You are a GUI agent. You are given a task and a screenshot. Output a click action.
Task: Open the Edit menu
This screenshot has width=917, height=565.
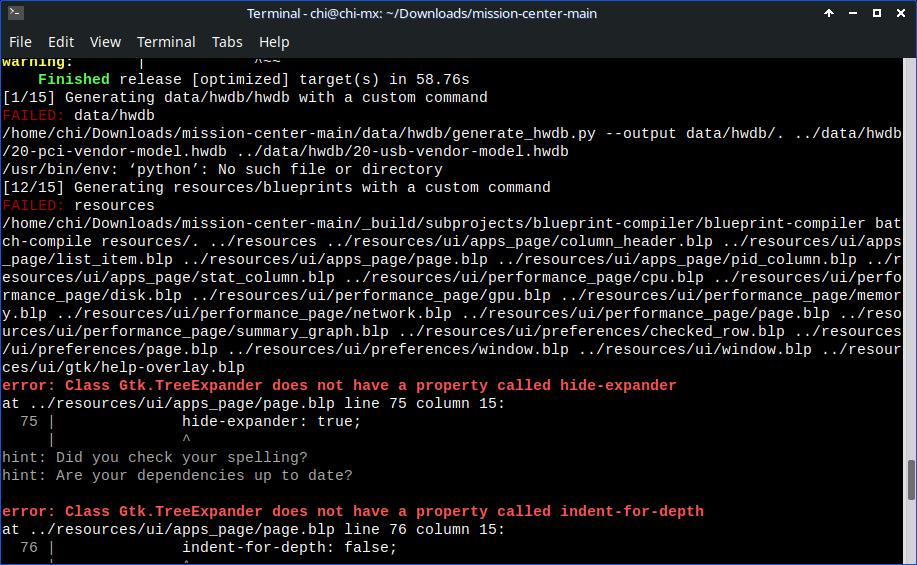tap(61, 42)
